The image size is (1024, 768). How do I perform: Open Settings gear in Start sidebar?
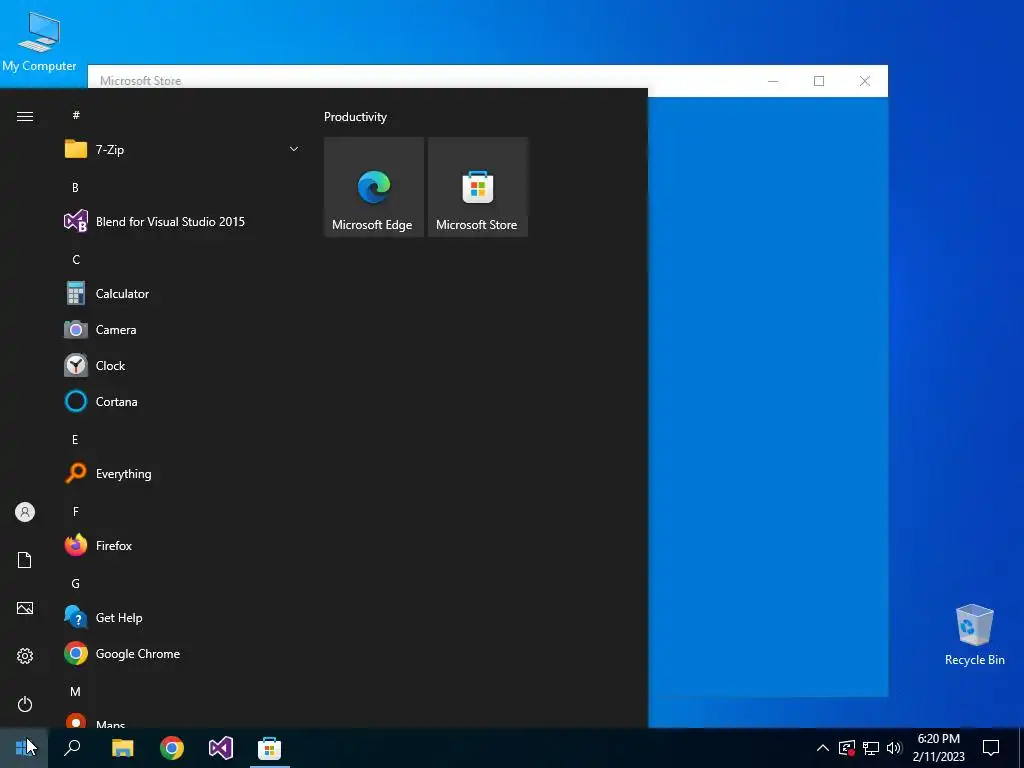[x=25, y=656]
